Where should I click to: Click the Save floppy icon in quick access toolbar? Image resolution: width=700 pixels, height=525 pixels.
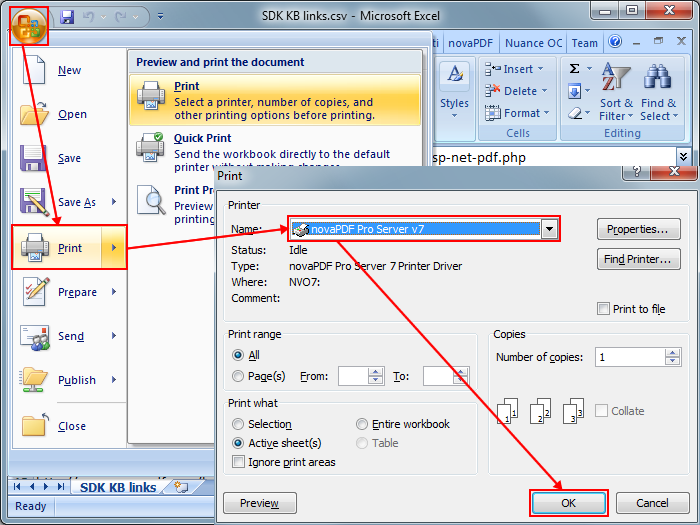[x=67, y=17]
